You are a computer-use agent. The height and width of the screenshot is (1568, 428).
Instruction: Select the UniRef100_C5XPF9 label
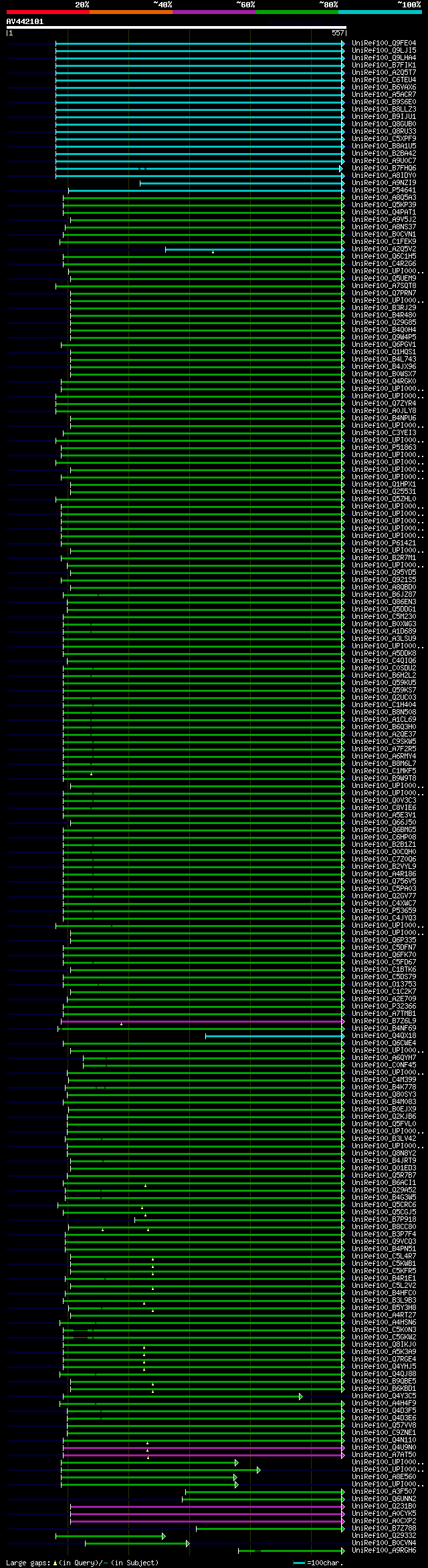(384, 139)
